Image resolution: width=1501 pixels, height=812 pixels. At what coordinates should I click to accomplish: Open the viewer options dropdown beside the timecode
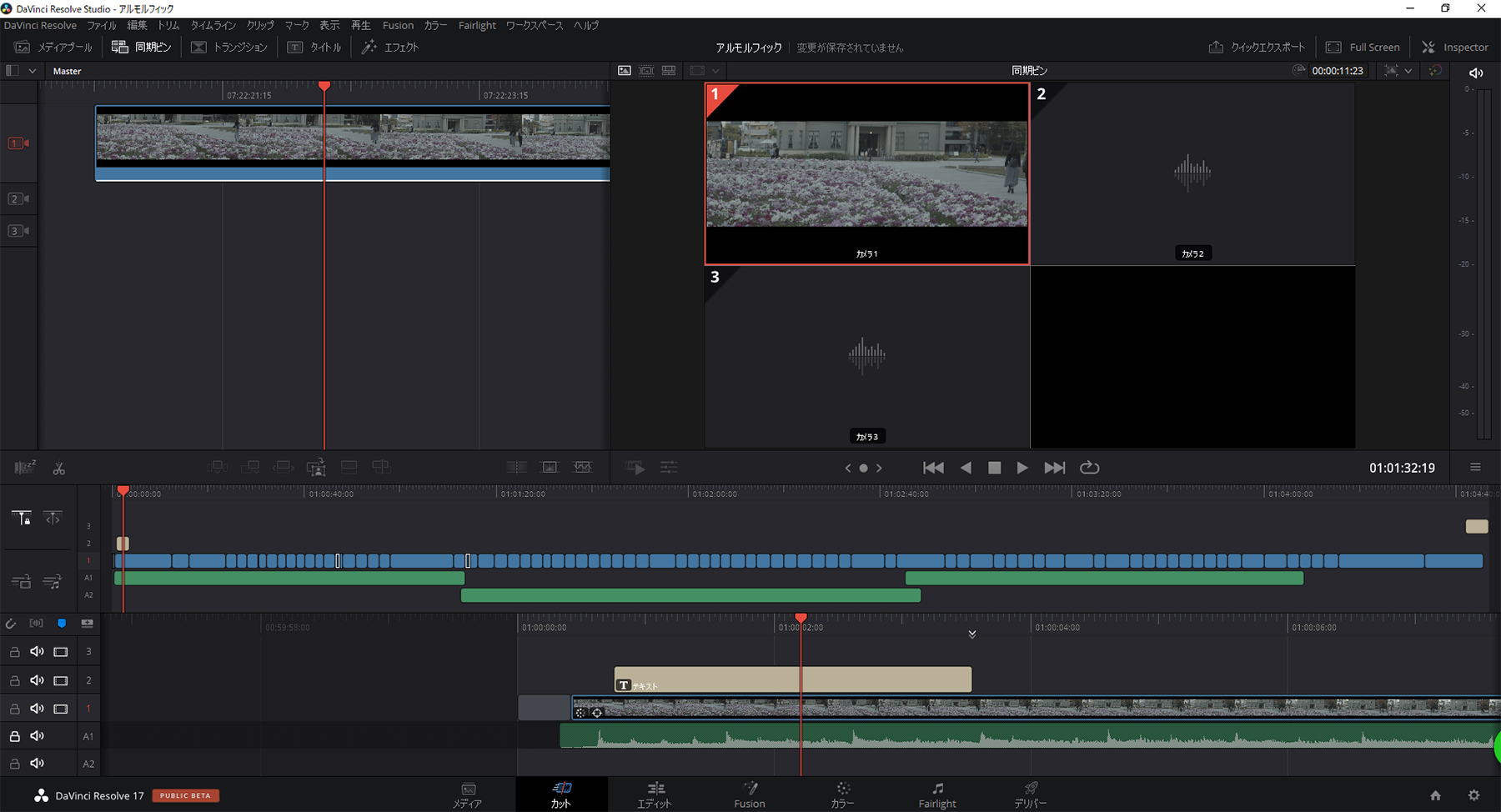1408,71
